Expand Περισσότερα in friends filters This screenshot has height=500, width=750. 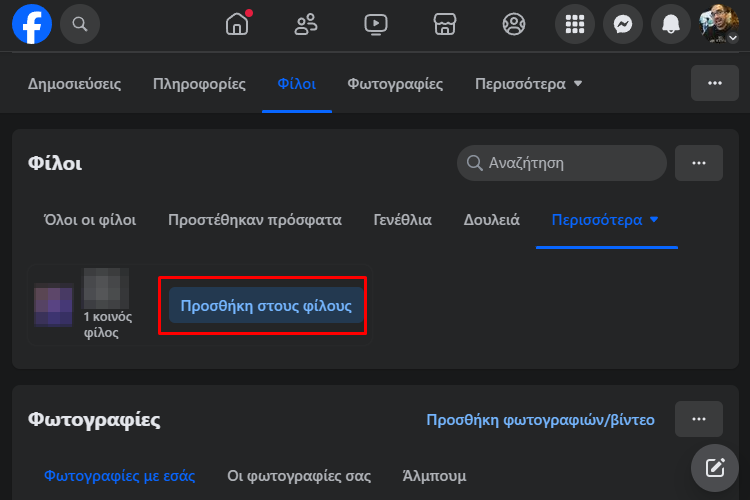pyautogui.click(x=605, y=220)
